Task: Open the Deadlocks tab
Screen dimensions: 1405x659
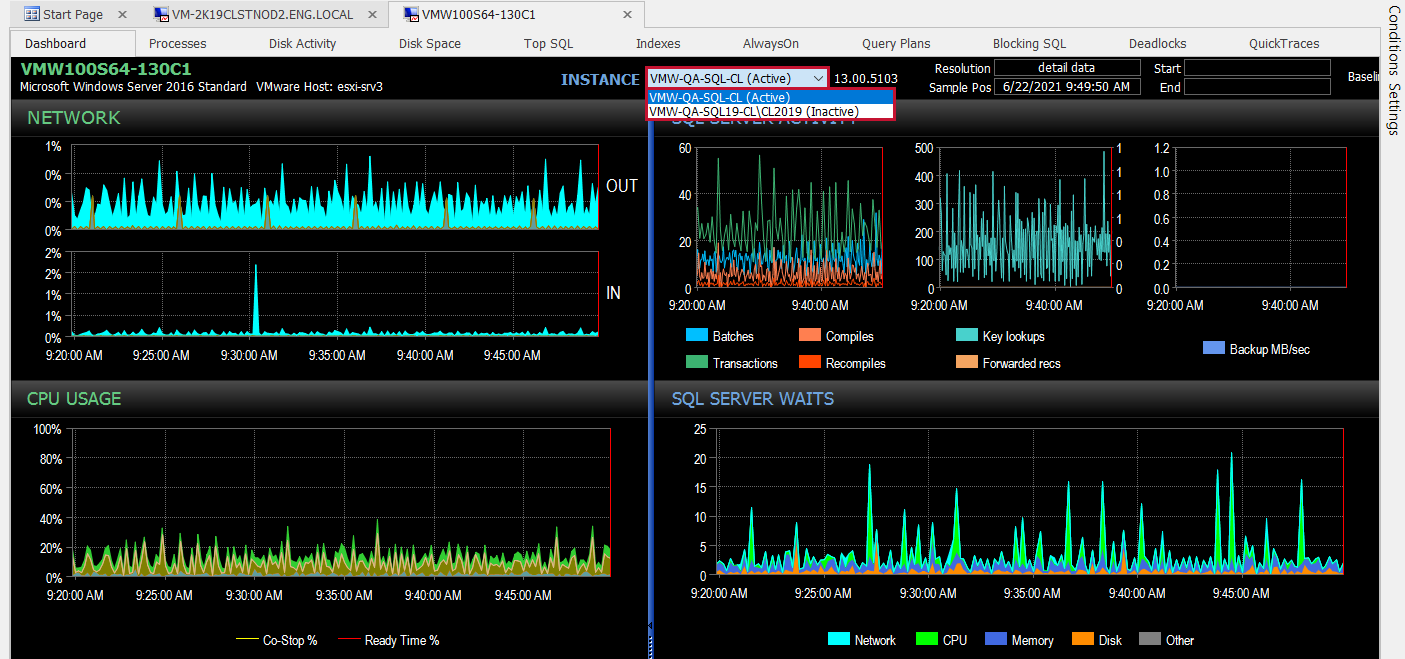Action: click(1156, 43)
